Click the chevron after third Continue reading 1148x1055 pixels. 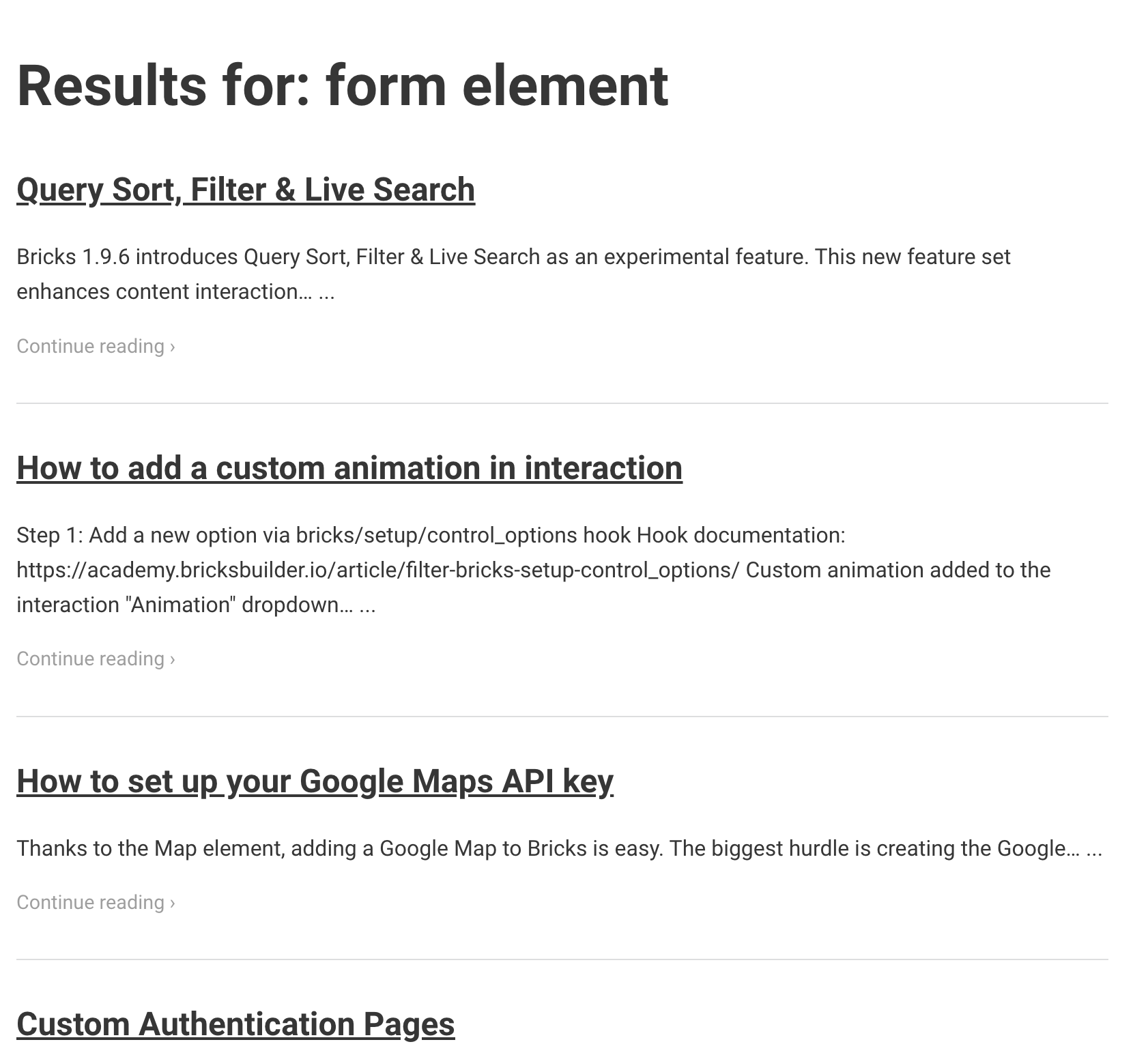tap(173, 904)
